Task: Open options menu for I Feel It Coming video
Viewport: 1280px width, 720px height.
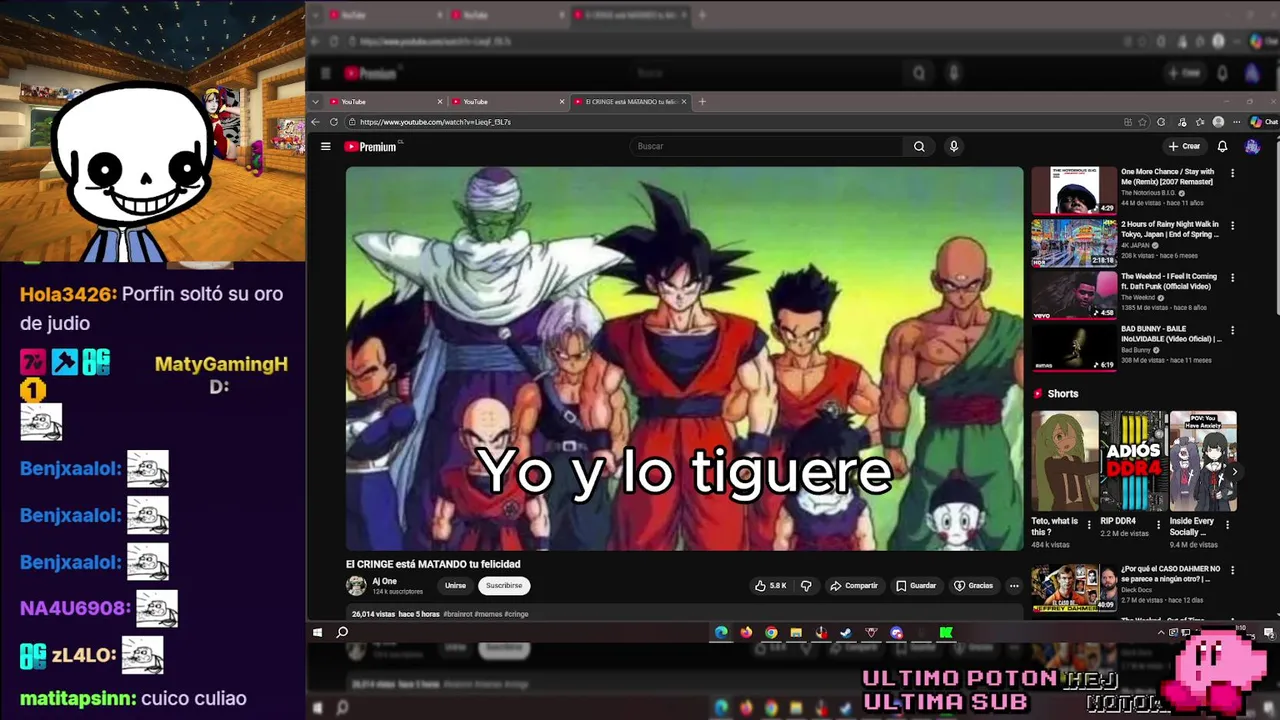Action: pyautogui.click(x=1232, y=278)
